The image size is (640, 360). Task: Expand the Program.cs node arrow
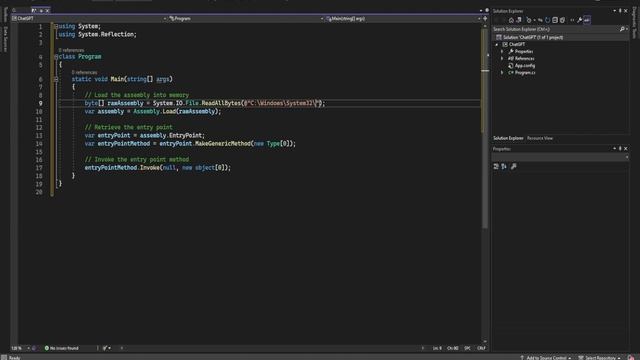[x=502, y=73]
